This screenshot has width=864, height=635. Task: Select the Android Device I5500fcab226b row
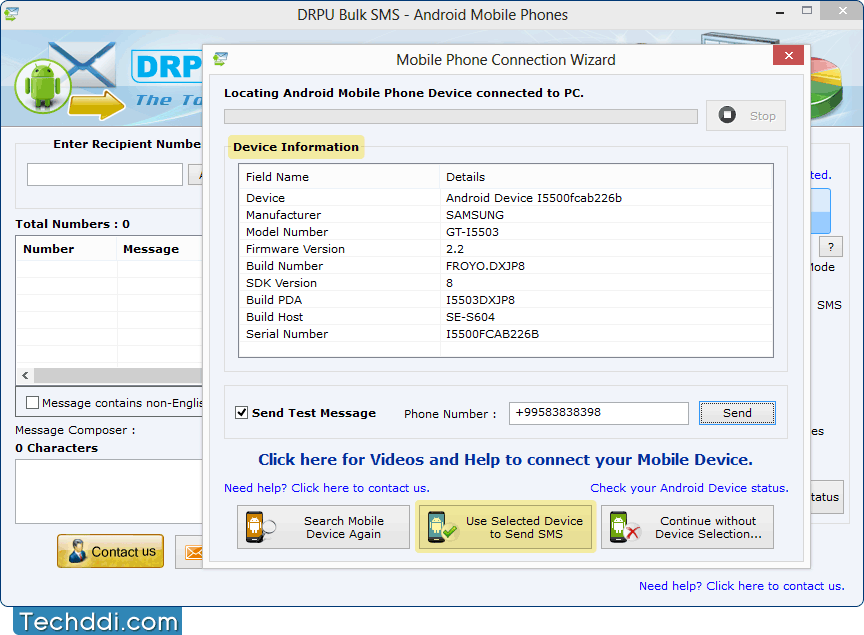505,198
